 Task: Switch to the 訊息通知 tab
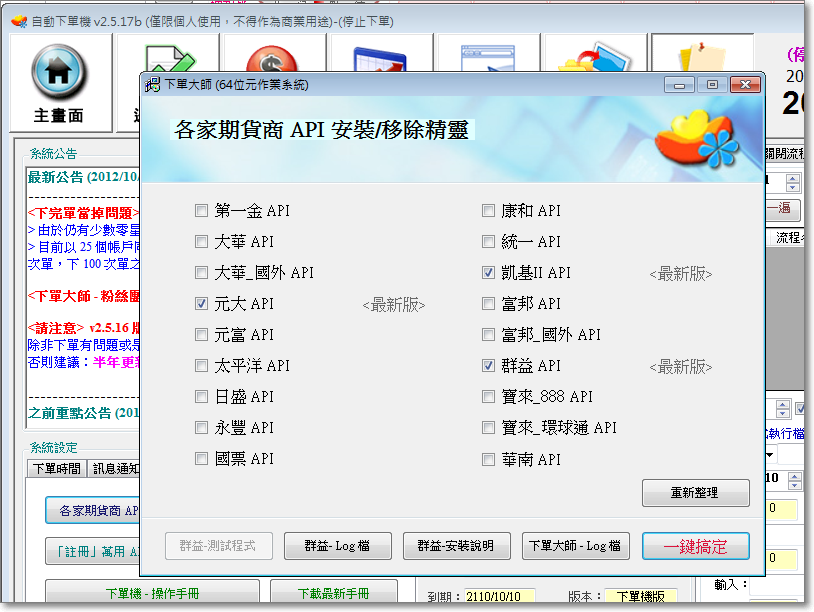click(x=115, y=469)
